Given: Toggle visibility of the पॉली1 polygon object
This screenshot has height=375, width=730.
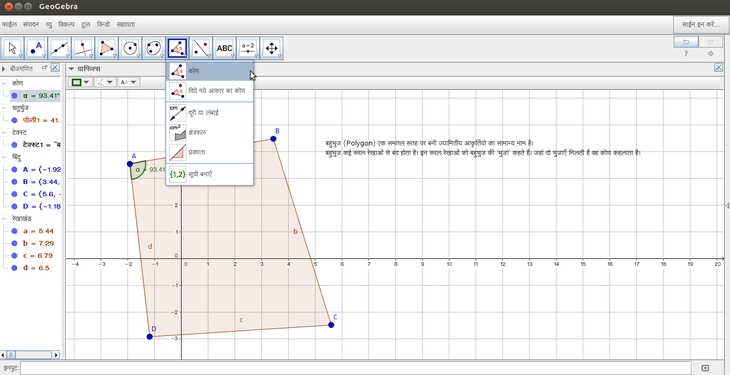Looking at the screenshot, I should point(15,120).
